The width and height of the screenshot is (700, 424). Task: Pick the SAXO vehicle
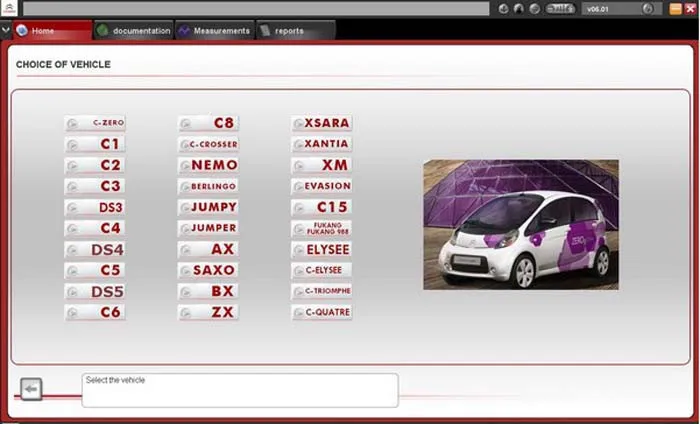point(208,270)
